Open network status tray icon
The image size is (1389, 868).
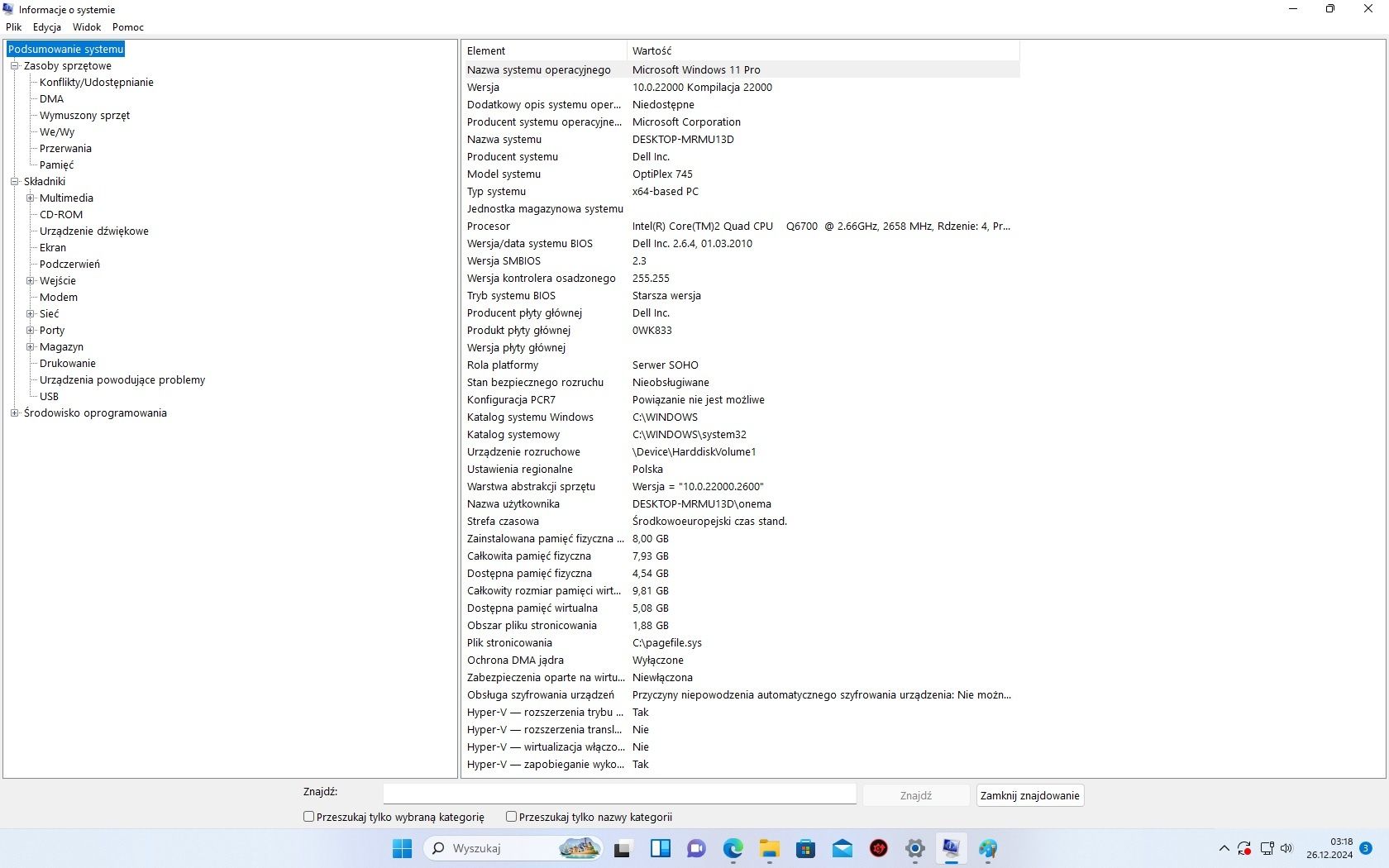[1267, 848]
